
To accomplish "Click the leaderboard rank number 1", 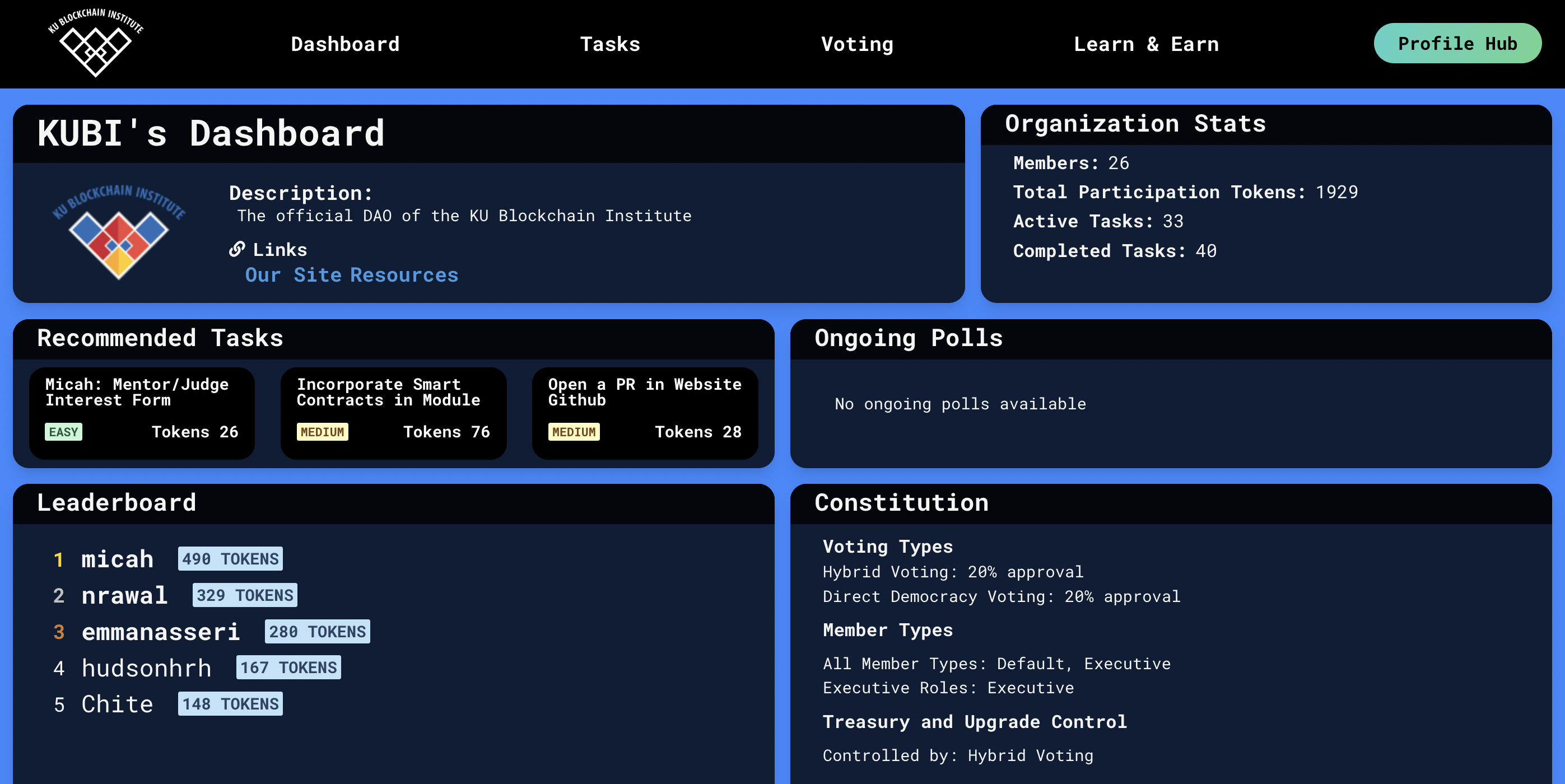I will click(58, 559).
